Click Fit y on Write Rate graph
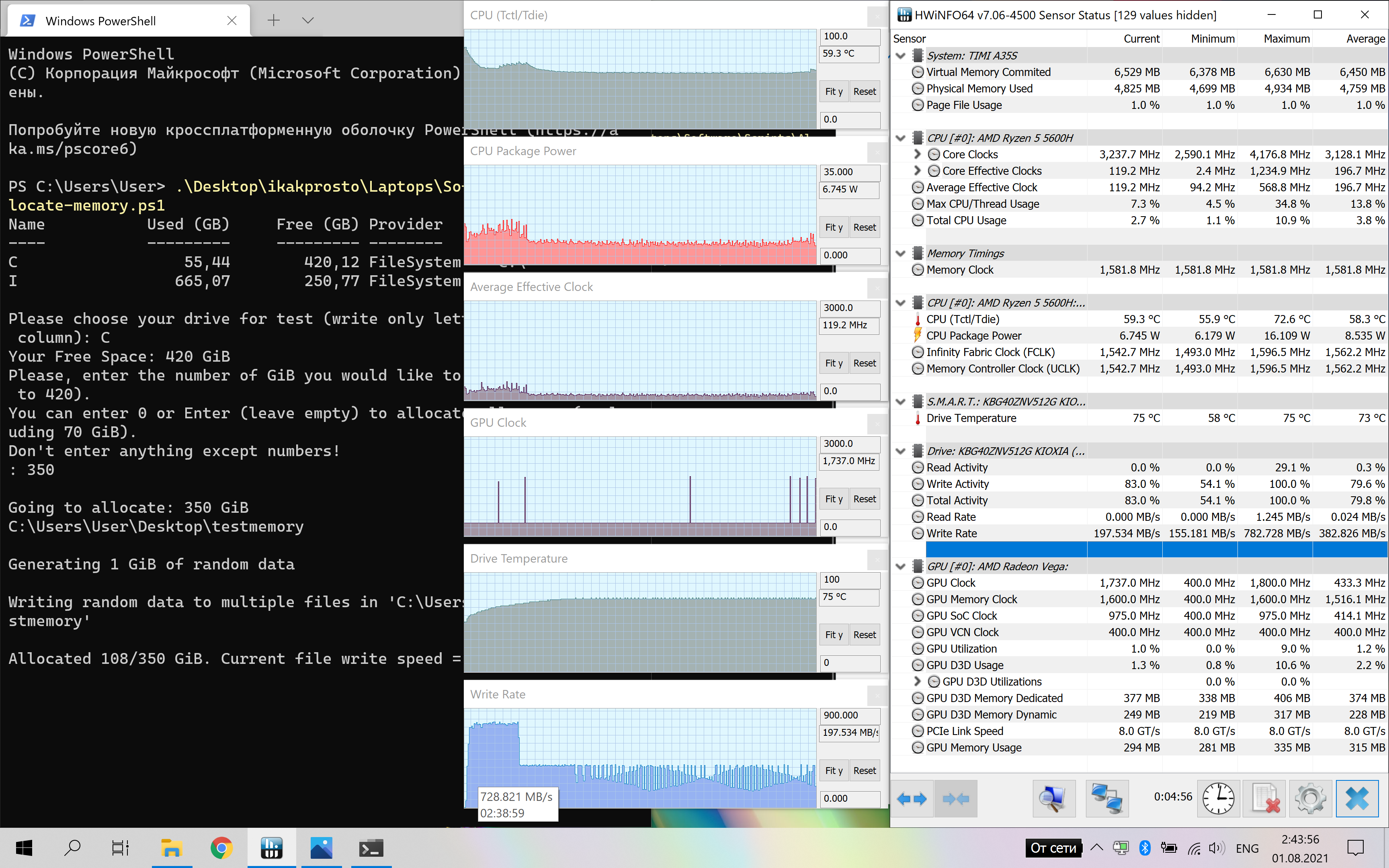1389x868 pixels. (x=834, y=771)
